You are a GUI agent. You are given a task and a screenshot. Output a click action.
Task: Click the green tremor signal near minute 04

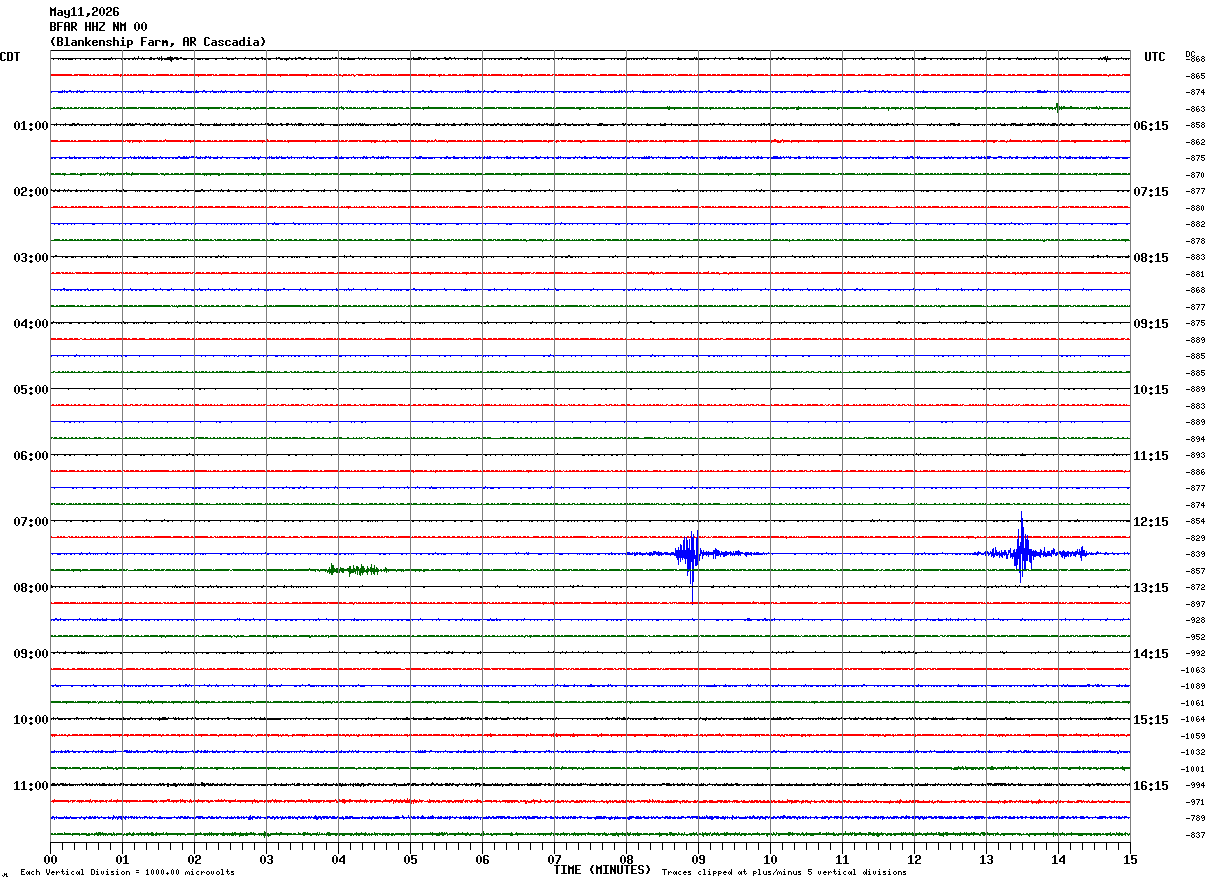pos(357,570)
